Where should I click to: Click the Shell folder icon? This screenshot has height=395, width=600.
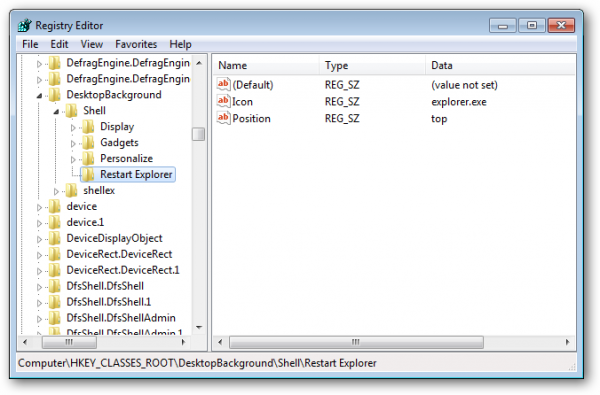click(72, 111)
